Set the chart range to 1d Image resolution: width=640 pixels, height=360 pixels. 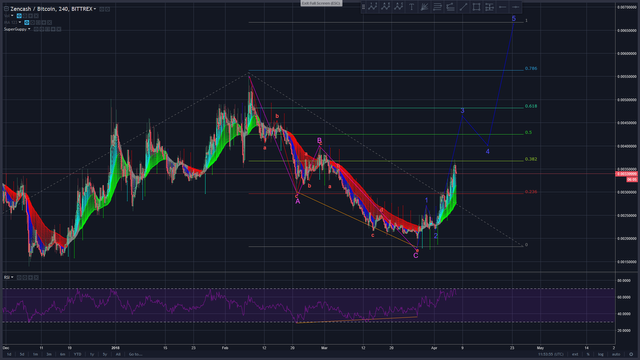(9, 354)
